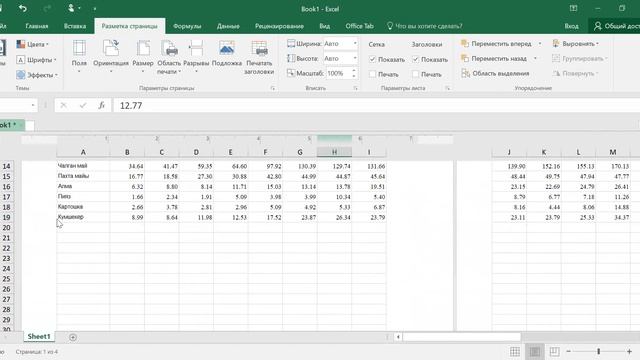Open the Fonts theme menu
The width and height of the screenshot is (640, 360).
coord(36,60)
